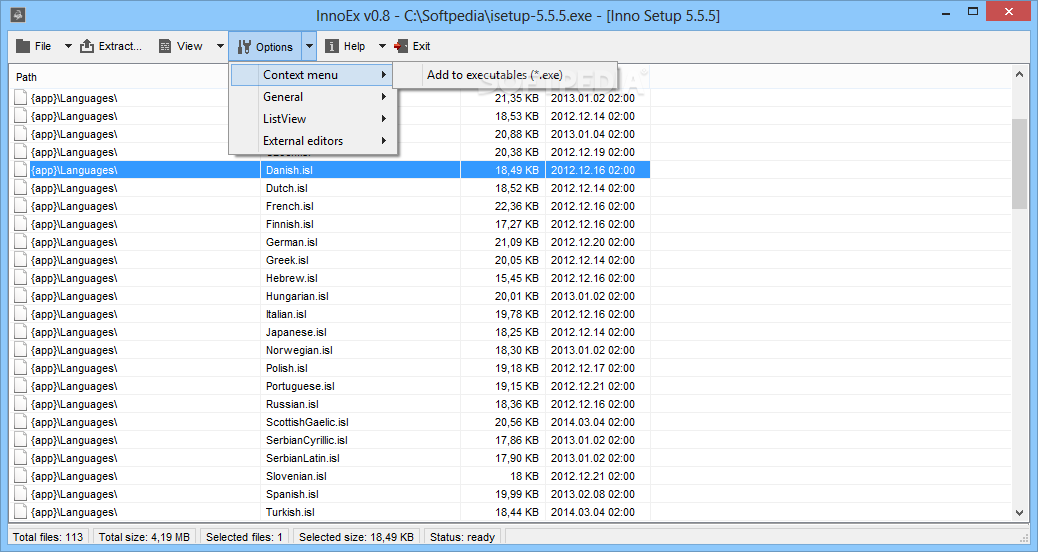Click file icon of Turkish.isl row
The image size is (1038, 552).
pyautogui.click(x=21, y=512)
